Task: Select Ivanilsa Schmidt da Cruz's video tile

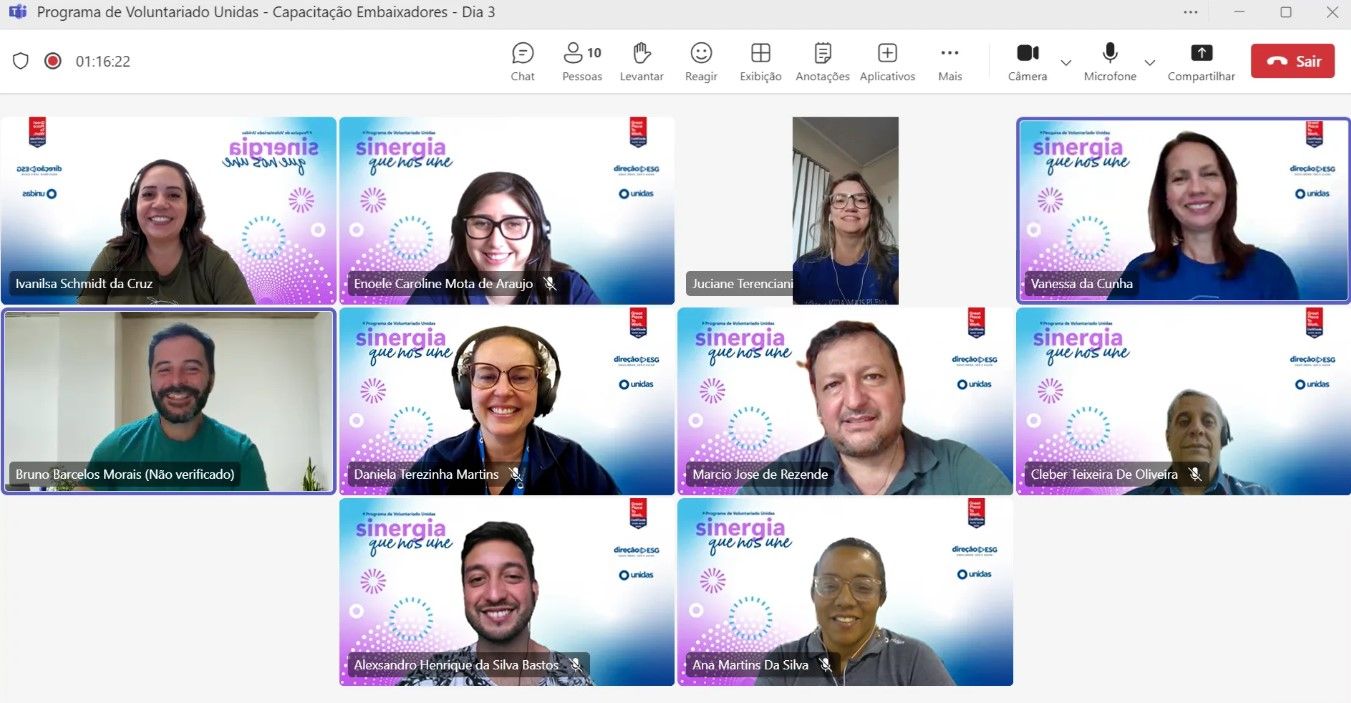Action: 168,211
